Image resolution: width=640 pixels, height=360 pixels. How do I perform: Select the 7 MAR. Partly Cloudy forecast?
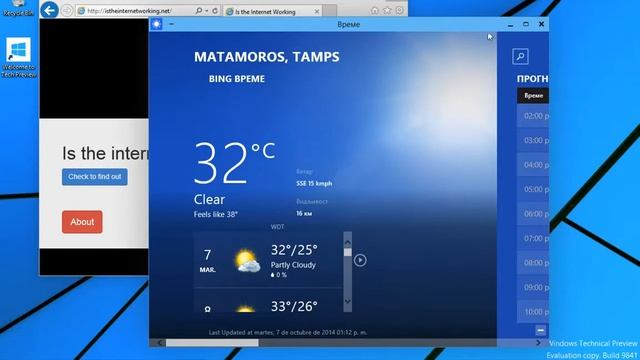[x=268, y=260]
